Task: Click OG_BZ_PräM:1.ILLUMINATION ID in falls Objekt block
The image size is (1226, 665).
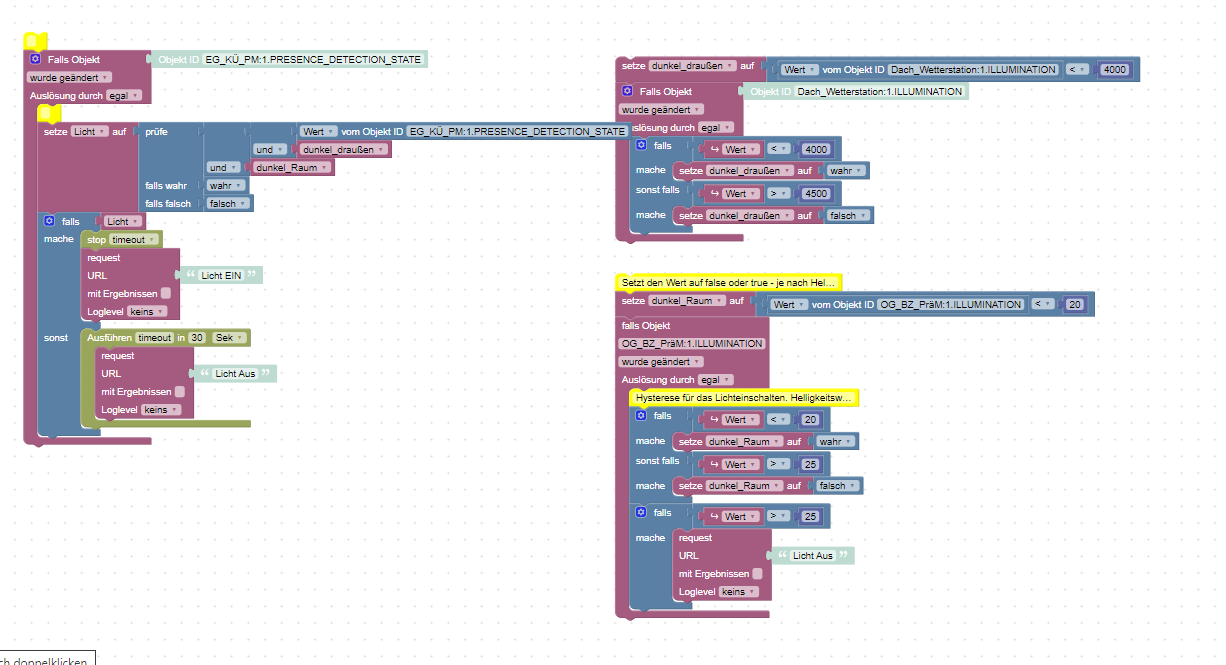Action: (693, 344)
